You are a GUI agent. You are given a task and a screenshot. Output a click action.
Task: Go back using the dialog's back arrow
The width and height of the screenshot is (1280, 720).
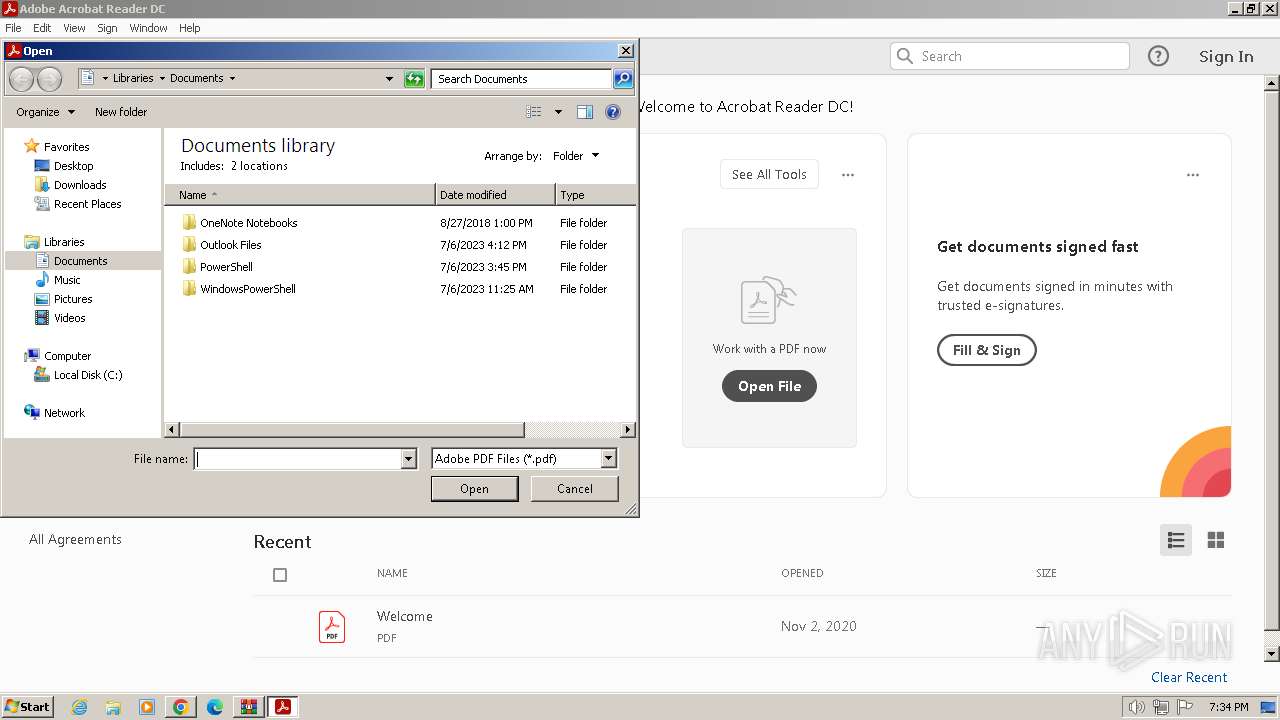click(x=21, y=79)
